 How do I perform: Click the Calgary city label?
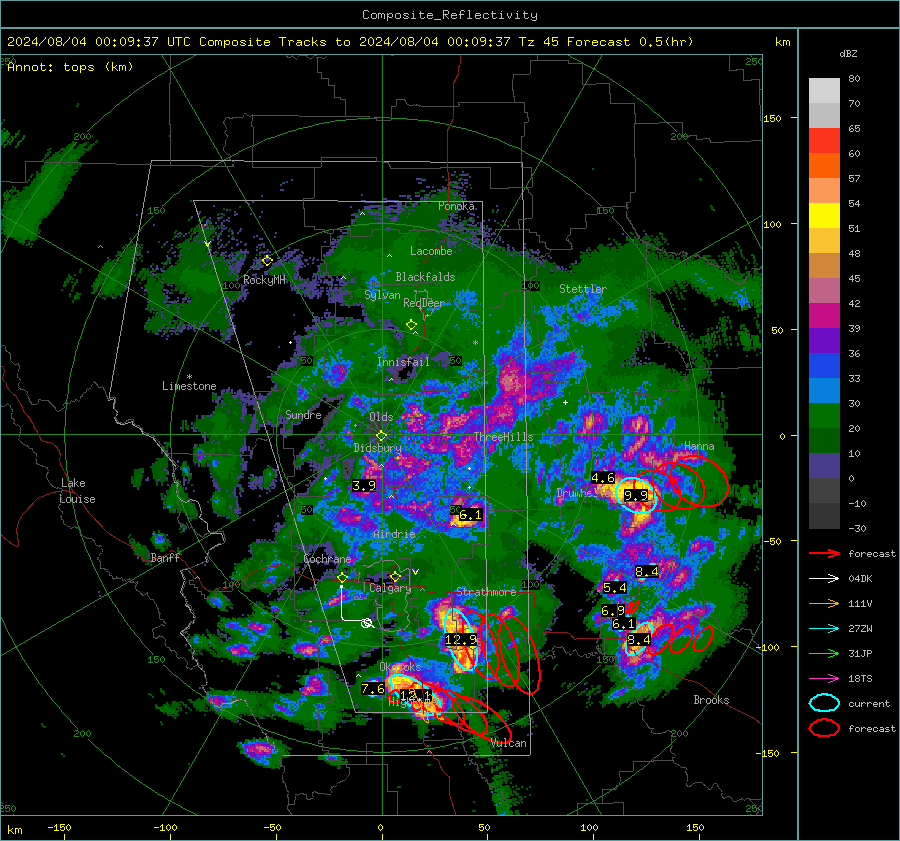pyautogui.click(x=390, y=588)
